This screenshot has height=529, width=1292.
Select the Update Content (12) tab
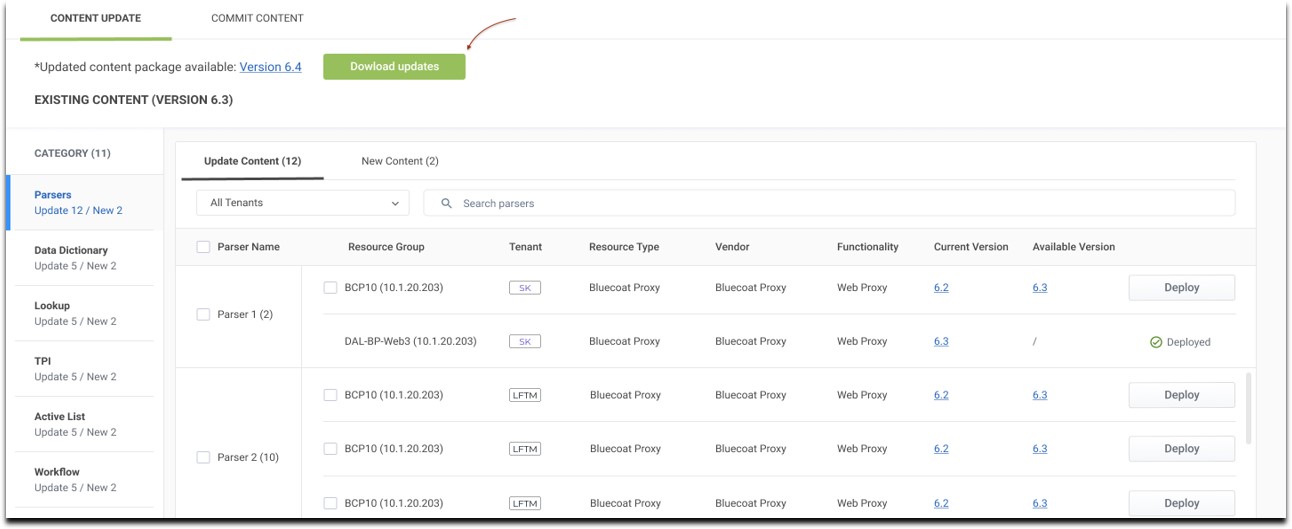point(252,161)
